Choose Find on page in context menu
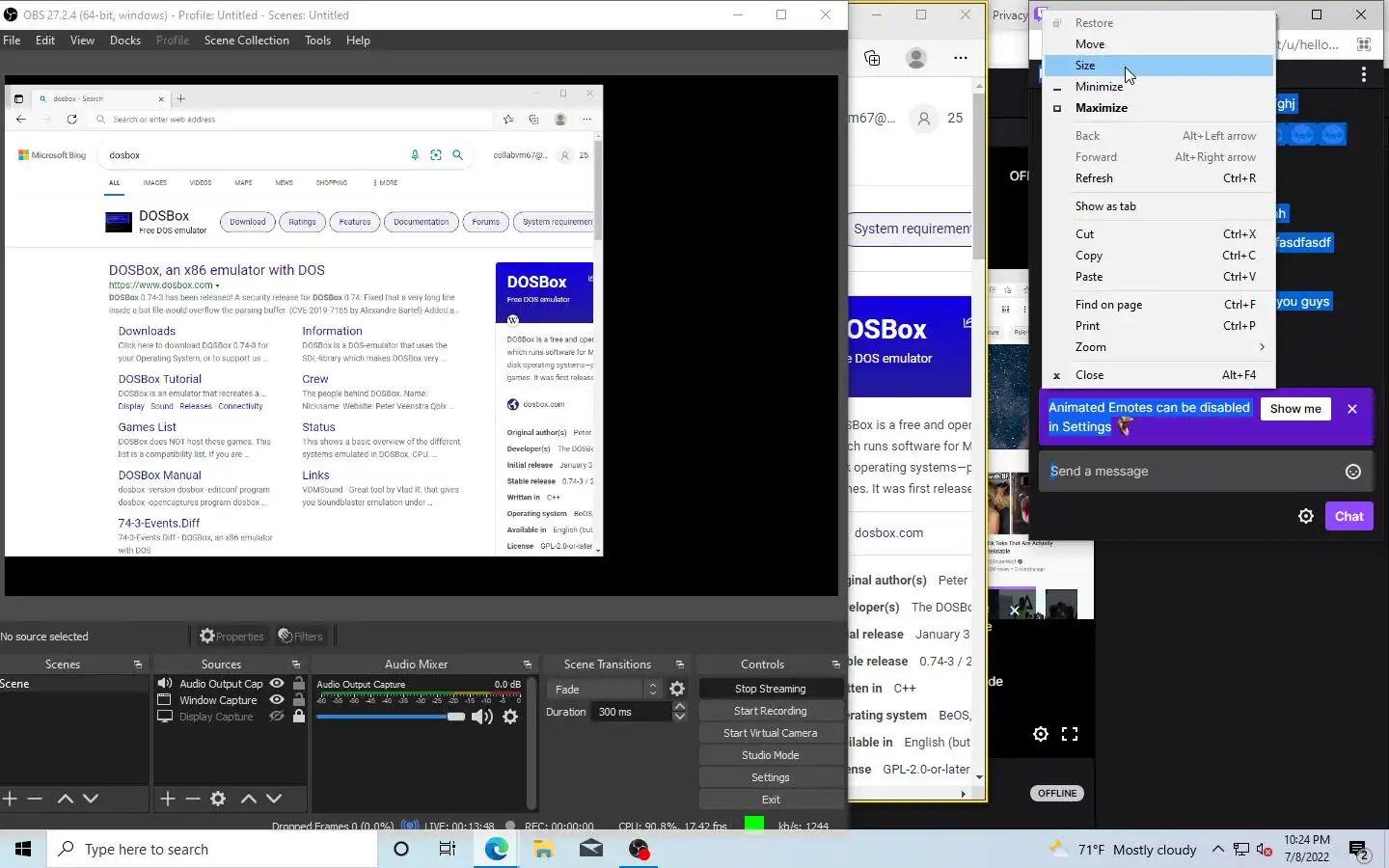This screenshot has width=1389, height=868. [x=1158, y=305]
